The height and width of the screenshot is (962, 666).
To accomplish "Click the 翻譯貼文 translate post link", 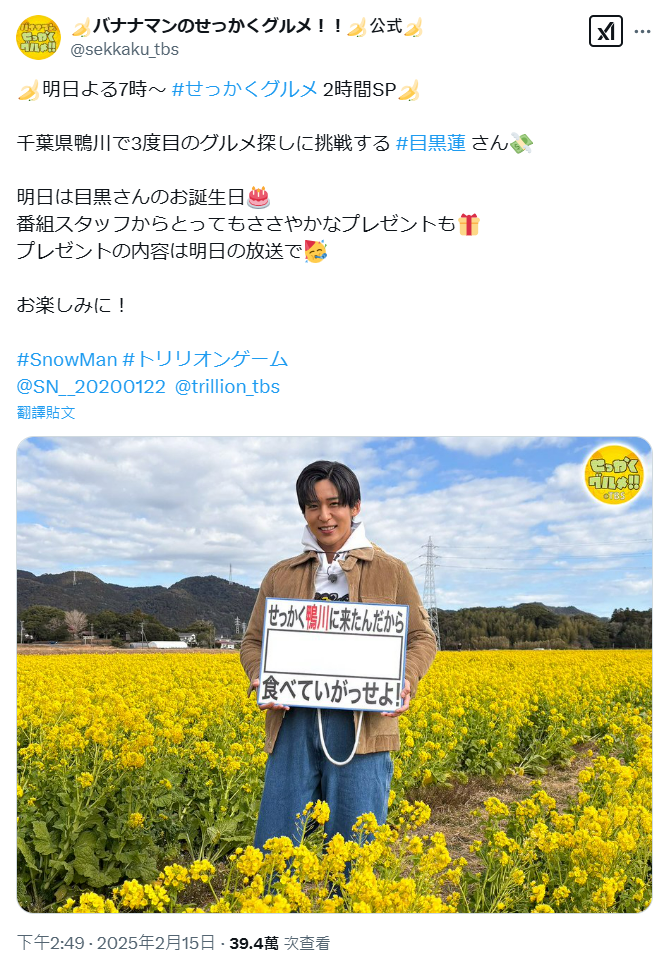I will (46, 413).
